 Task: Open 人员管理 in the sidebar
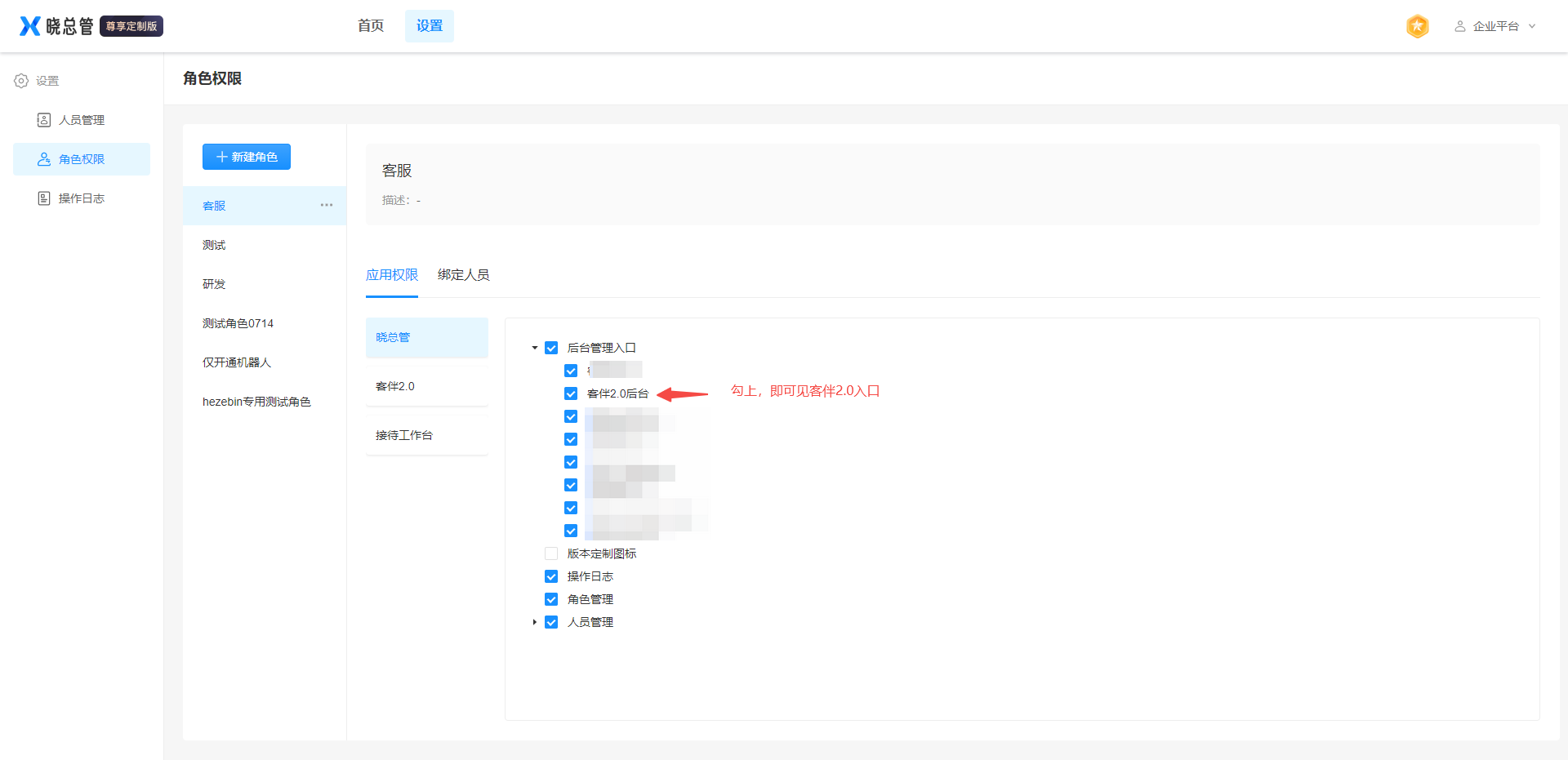[82, 120]
